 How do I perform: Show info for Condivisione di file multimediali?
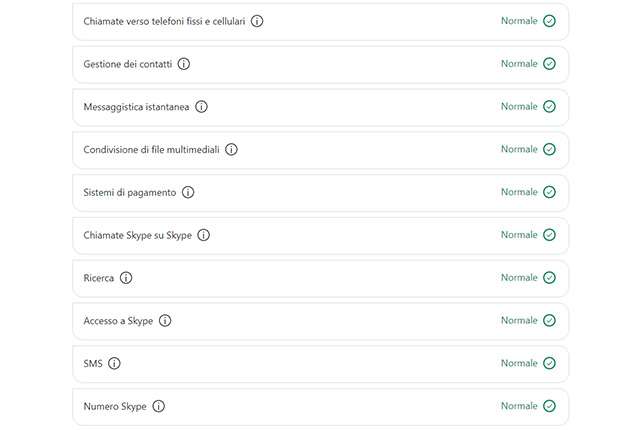(x=231, y=150)
